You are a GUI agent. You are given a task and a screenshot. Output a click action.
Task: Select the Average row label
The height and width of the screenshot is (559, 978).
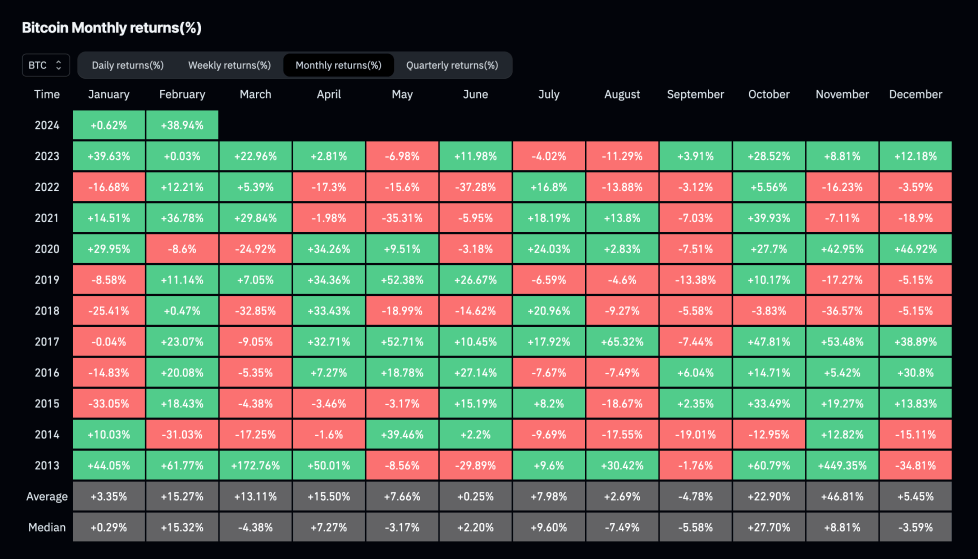pyautogui.click(x=47, y=497)
